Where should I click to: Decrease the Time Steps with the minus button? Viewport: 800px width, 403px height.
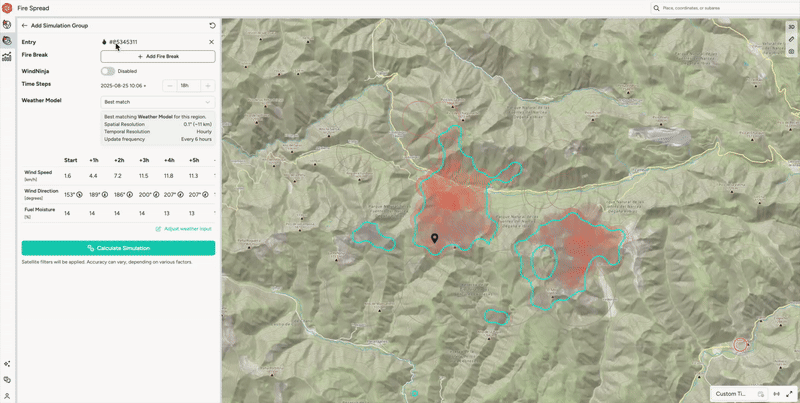click(170, 86)
